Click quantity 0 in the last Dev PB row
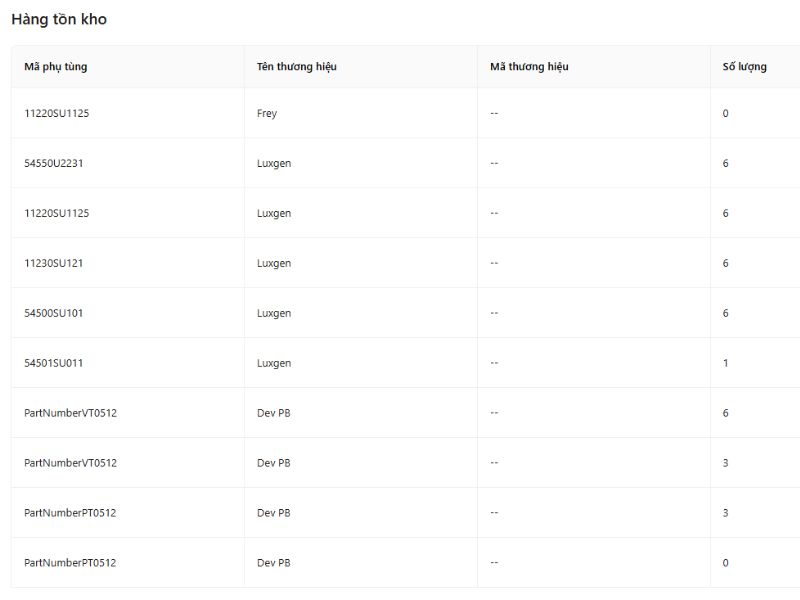The width and height of the screenshot is (800, 600). pos(726,563)
